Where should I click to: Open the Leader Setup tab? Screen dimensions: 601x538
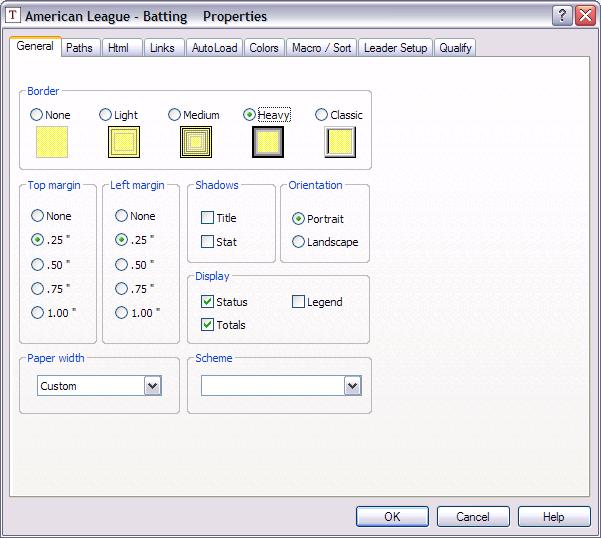coord(395,48)
